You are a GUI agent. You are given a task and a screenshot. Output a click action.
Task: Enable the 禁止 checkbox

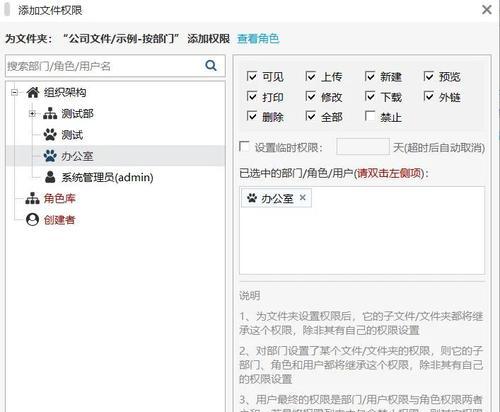coord(370,116)
